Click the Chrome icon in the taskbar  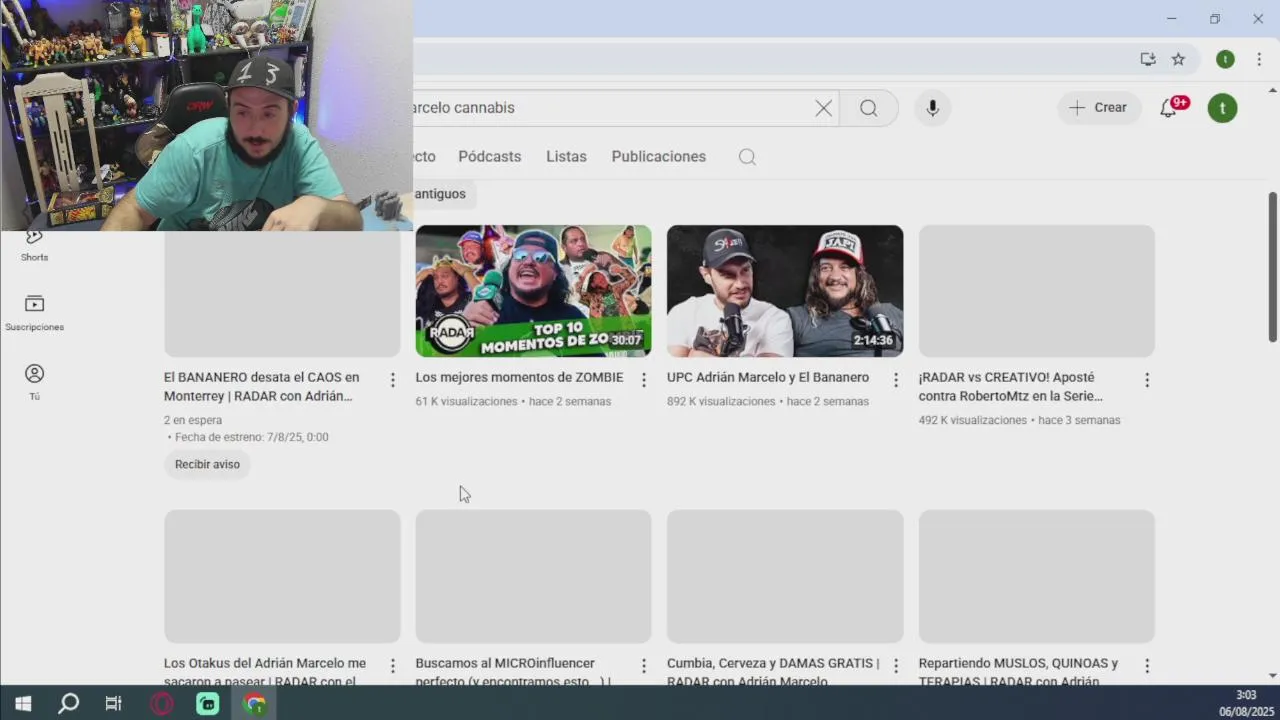point(255,703)
